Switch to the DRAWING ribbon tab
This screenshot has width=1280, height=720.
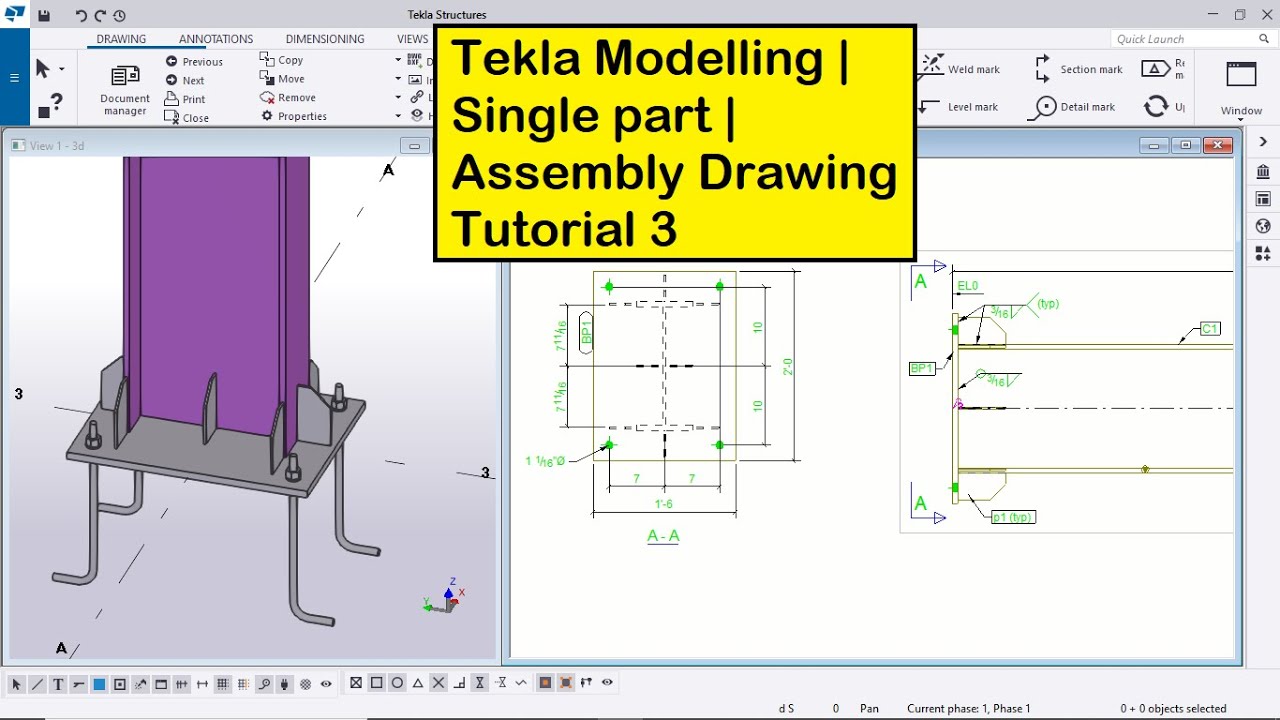pos(121,39)
